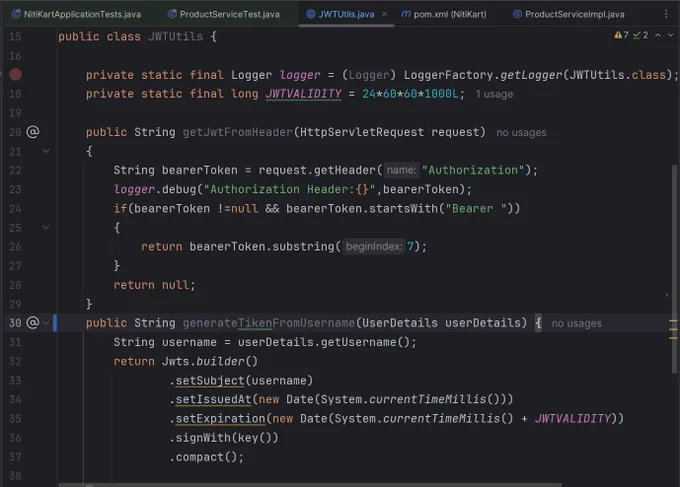Click the generateTikenFromUsername method name
Screen dimensions: 680x487
point(269,323)
